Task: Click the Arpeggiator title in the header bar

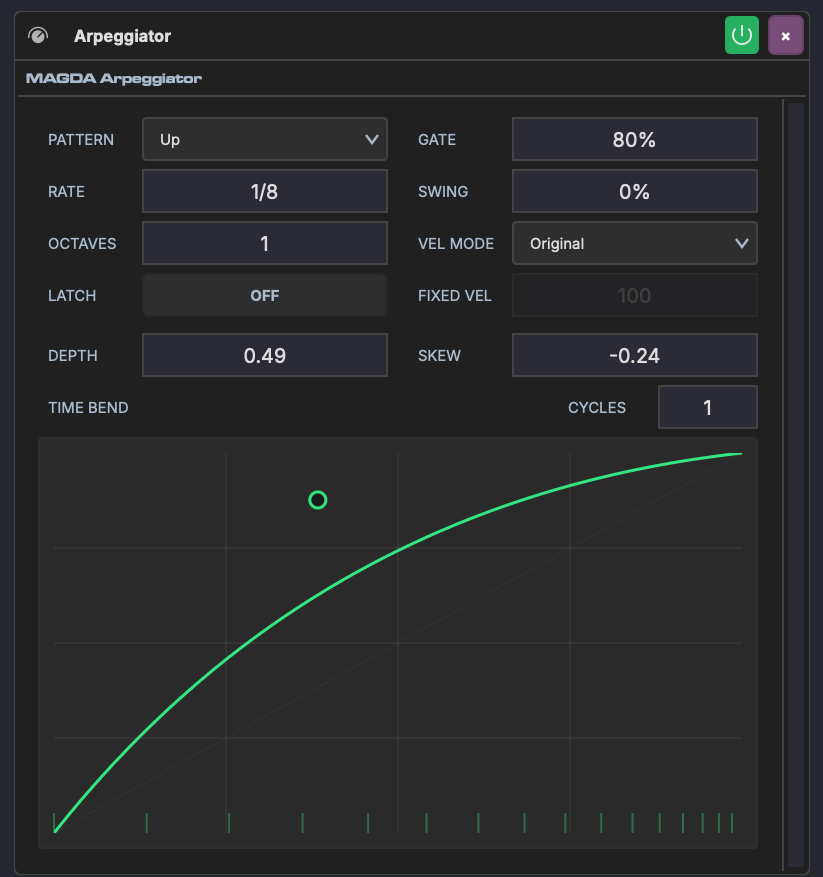Action: (x=121, y=35)
